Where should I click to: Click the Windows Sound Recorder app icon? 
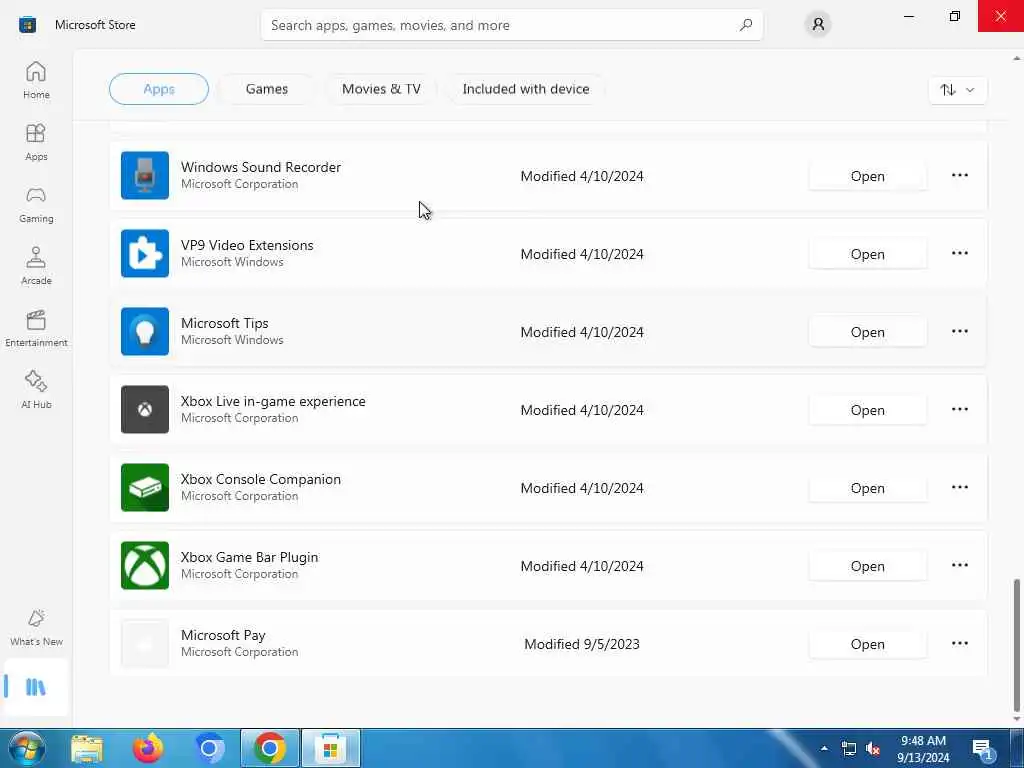coord(145,175)
